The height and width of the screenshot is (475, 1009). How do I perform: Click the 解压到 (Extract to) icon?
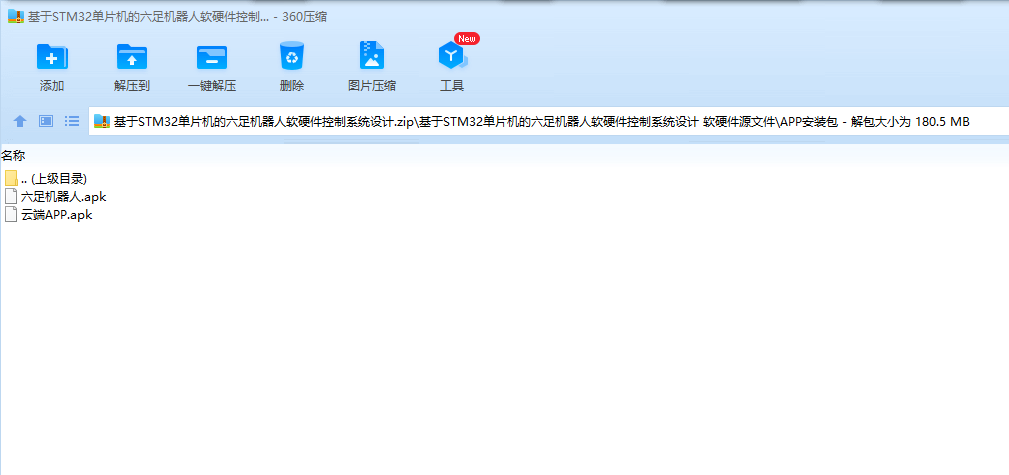132,57
